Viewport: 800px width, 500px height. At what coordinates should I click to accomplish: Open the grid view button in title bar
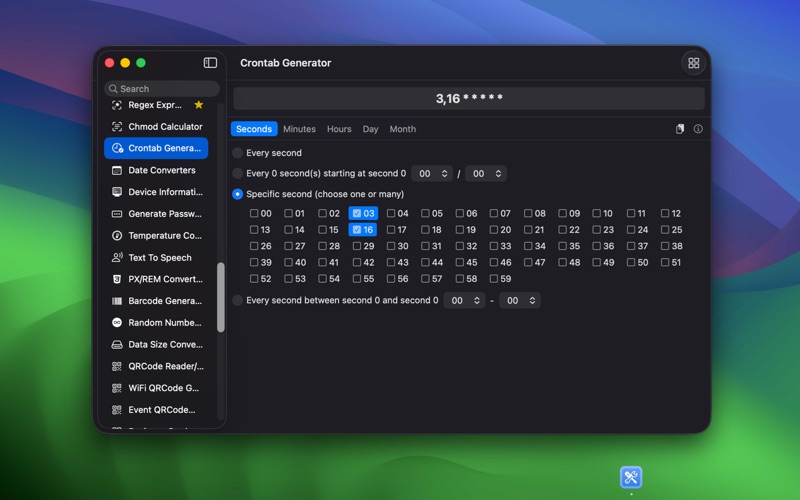click(692, 63)
